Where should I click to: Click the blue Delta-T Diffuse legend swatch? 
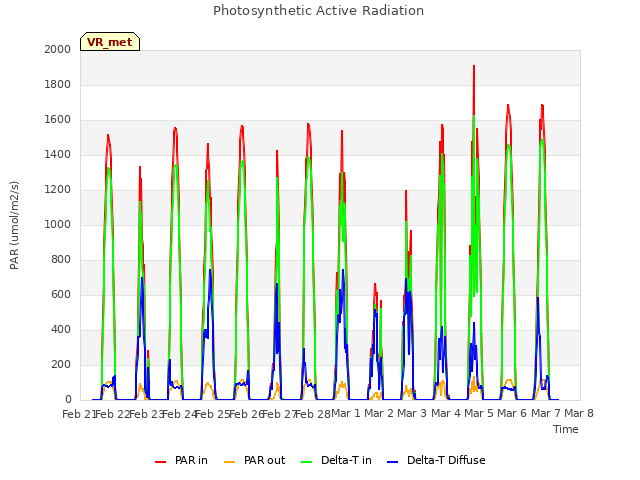click(x=392, y=462)
